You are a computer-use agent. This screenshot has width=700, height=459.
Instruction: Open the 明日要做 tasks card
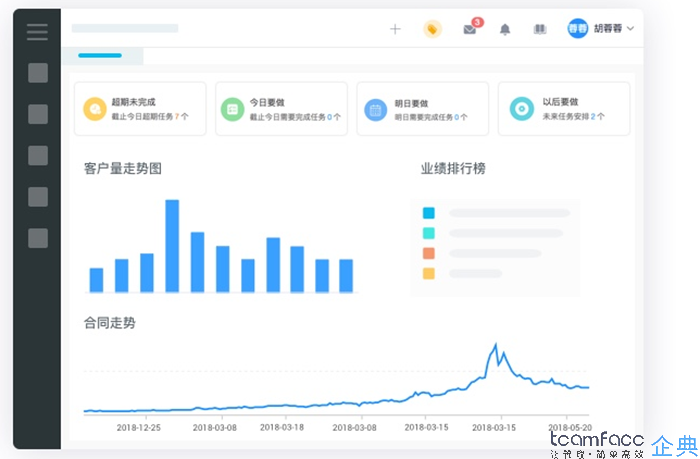click(422, 108)
